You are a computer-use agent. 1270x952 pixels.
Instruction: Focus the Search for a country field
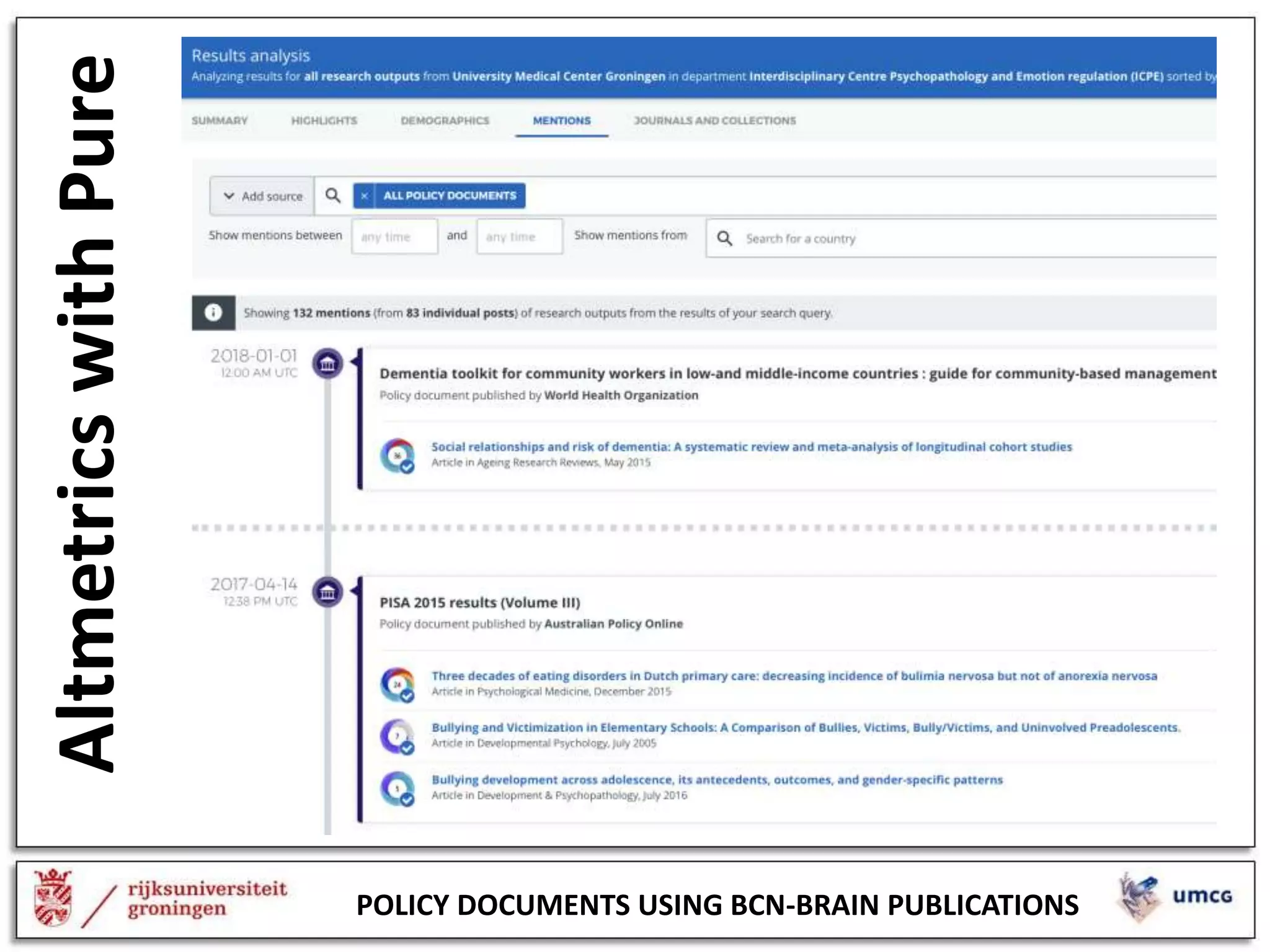pyautogui.click(x=961, y=238)
